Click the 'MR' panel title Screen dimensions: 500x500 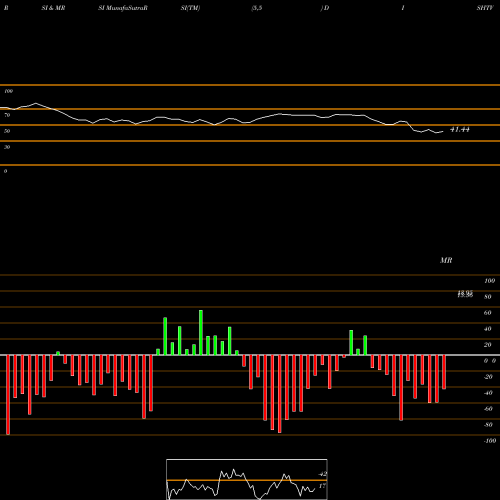pyautogui.click(x=446, y=260)
